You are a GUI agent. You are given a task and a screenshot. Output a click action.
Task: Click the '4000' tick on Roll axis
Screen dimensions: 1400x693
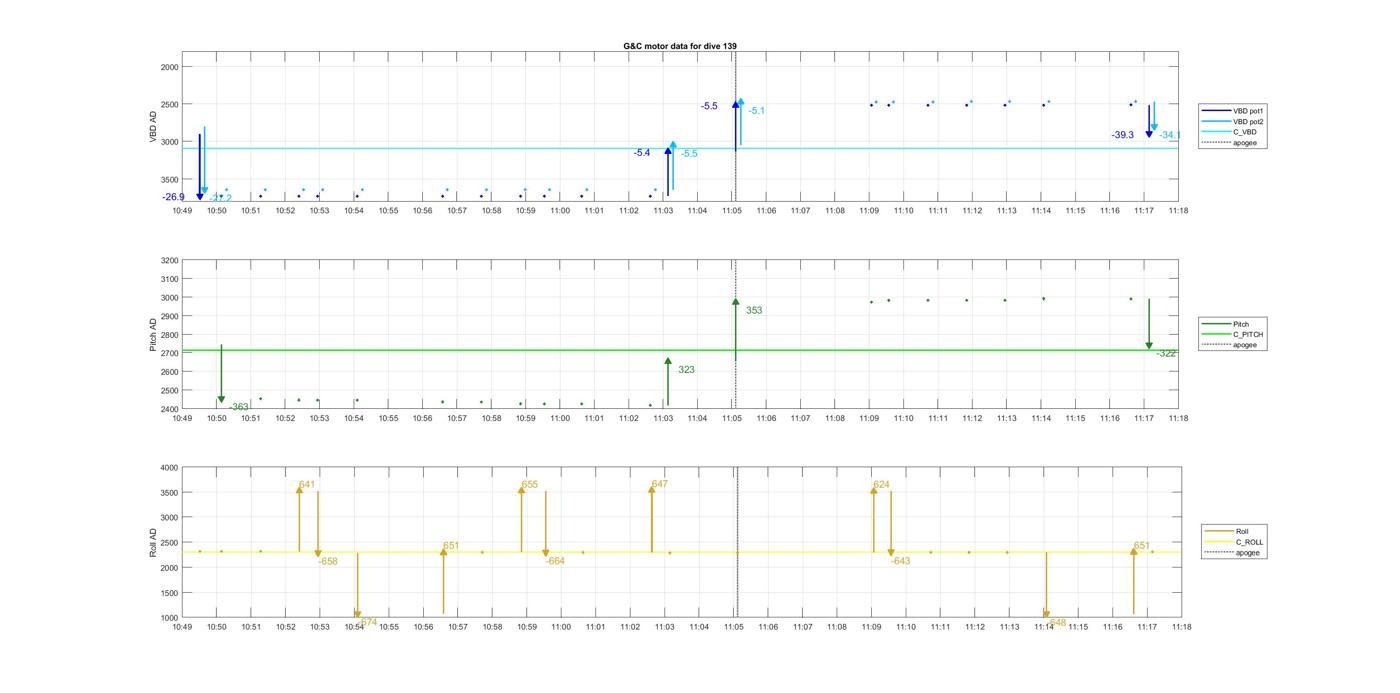[x=168, y=468]
